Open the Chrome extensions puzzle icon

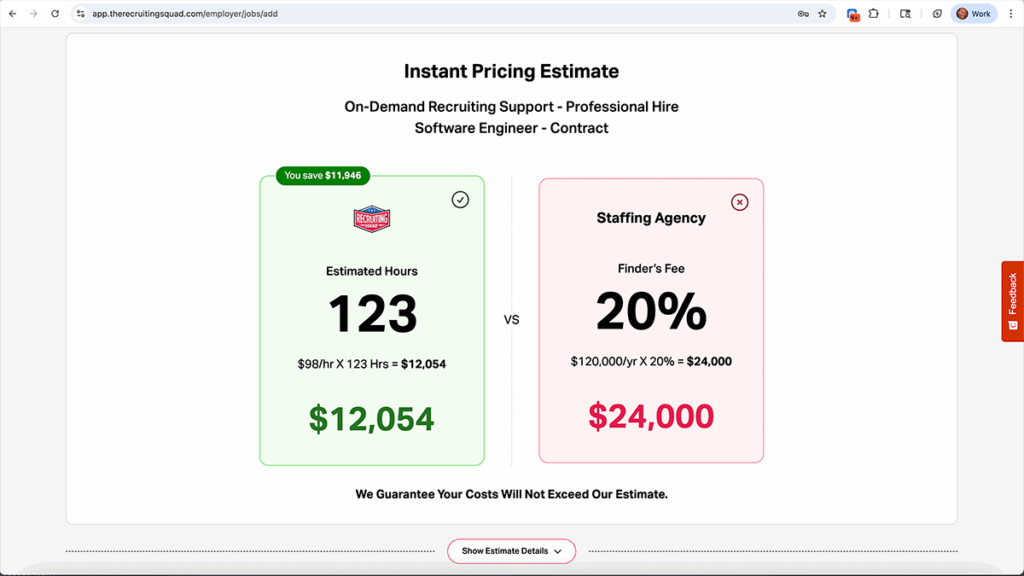875,13
